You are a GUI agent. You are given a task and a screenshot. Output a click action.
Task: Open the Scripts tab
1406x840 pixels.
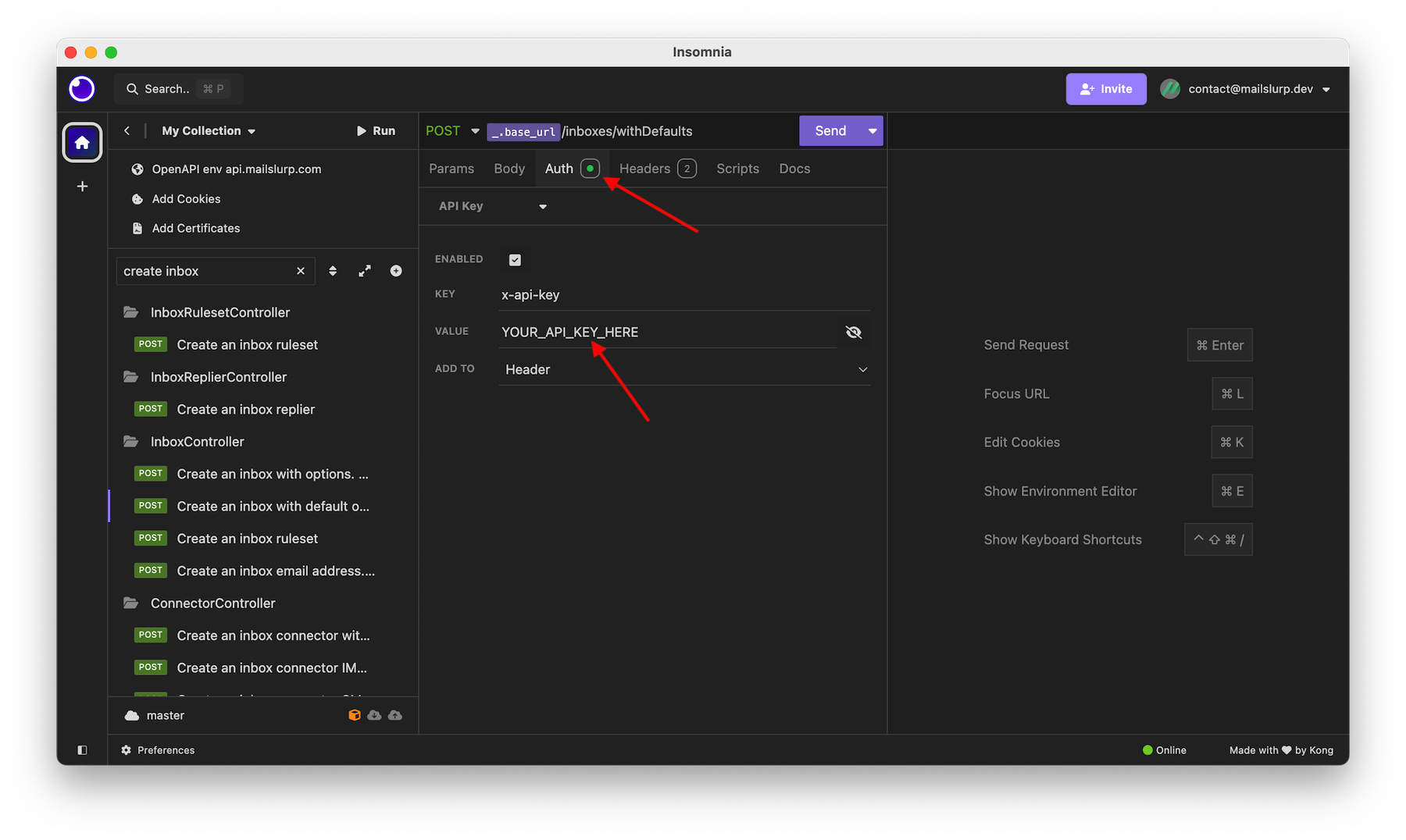coord(737,169)
